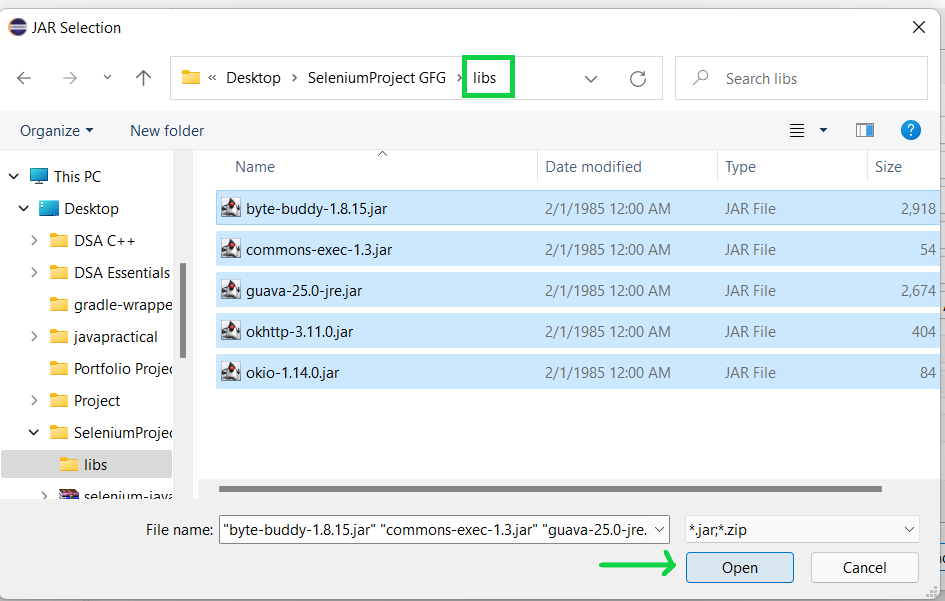The image size is (945, 601).
Task: Select libs folder in navigation tree
Action: [95, 464]
